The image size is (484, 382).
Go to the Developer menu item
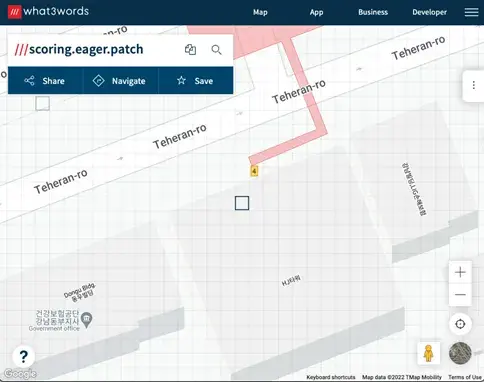pyautogui.click(x=429, y=12)
